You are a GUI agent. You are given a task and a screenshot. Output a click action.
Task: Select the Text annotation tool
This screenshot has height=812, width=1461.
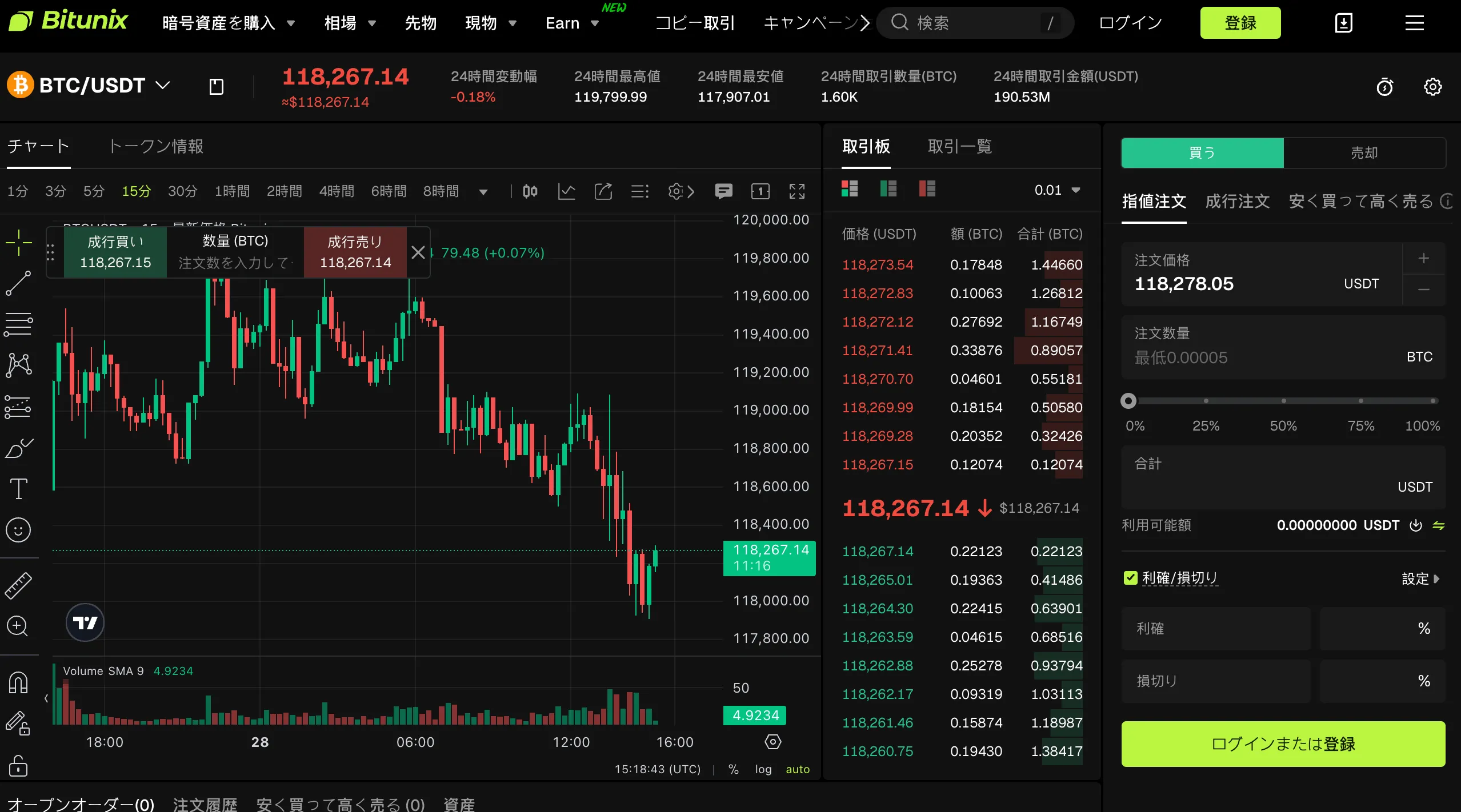point(18,489)
